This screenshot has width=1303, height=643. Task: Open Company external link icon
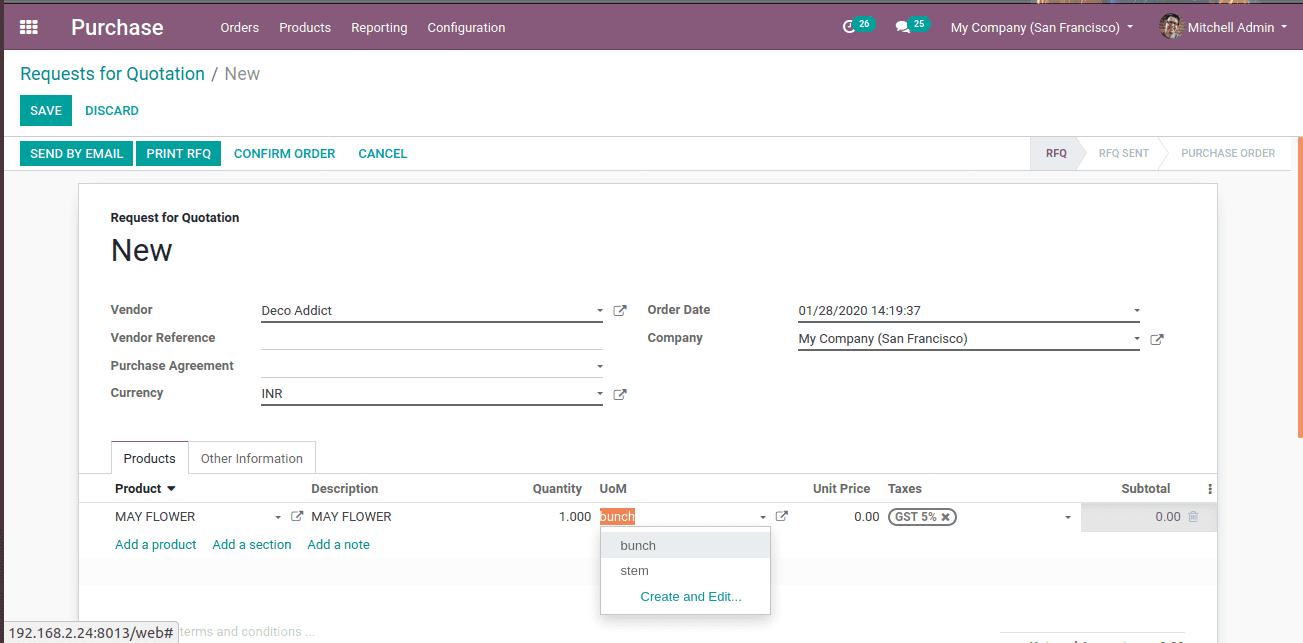(x=1157, y=339)
